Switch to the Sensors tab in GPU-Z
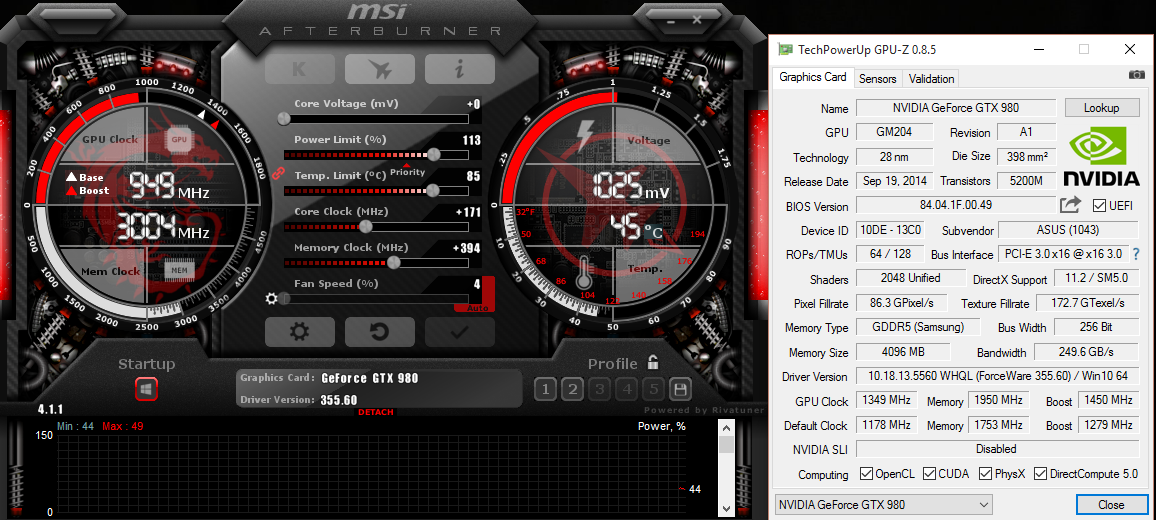Viewport: 1156px width, 520px height. pos(878,79)
